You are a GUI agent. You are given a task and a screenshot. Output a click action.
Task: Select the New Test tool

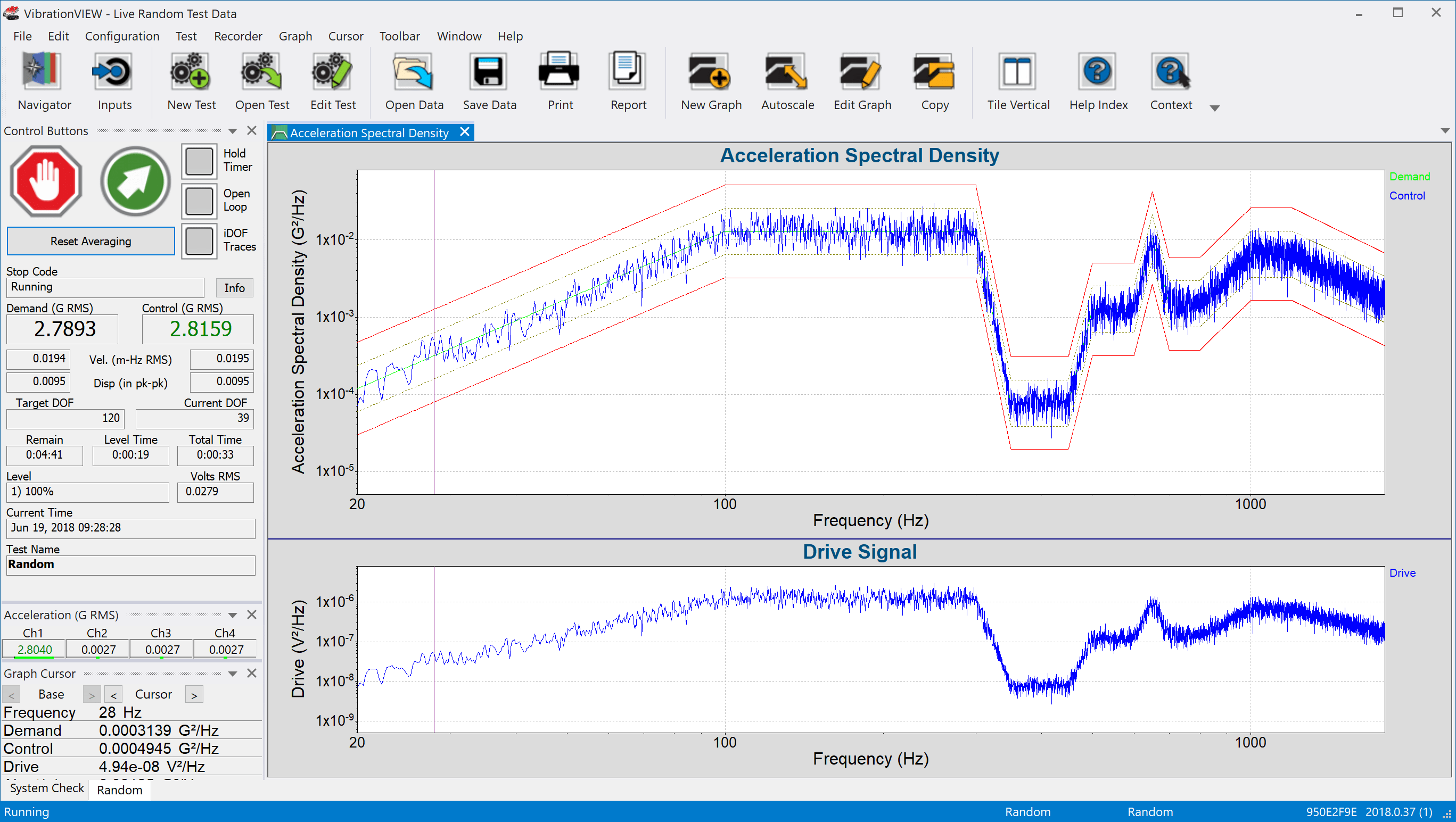coord(191,79)
